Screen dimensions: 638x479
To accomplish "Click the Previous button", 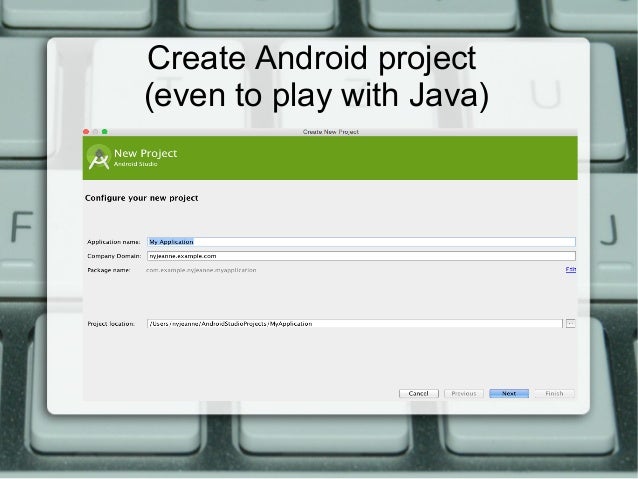I will click(463, 394).
